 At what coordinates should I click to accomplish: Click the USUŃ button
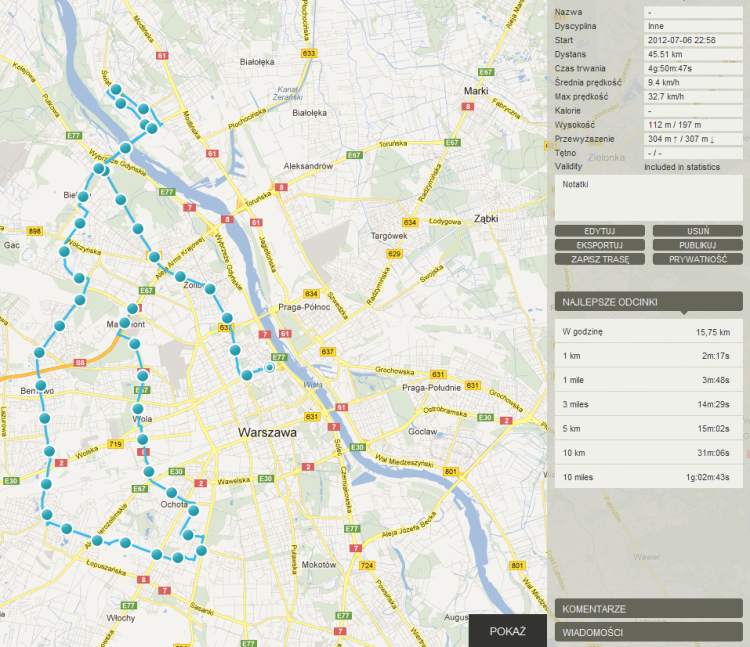click(697, 231)
